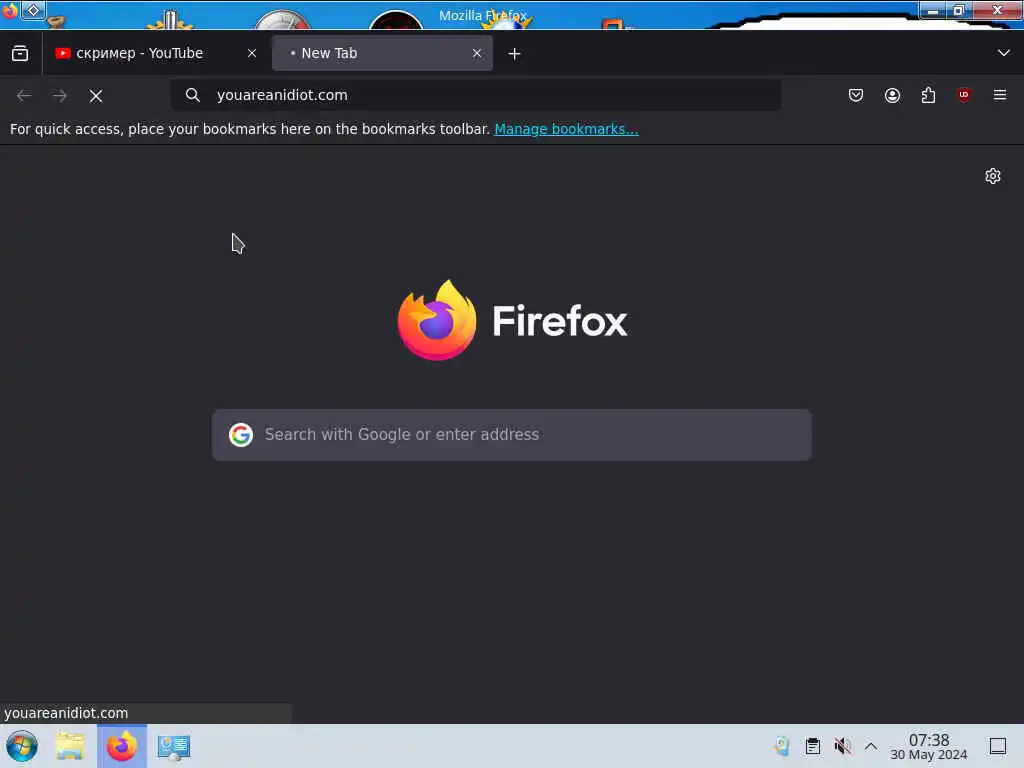Select the New Tab tab
This screenshot has width=1024, height=768.
(x=382, y=54)
